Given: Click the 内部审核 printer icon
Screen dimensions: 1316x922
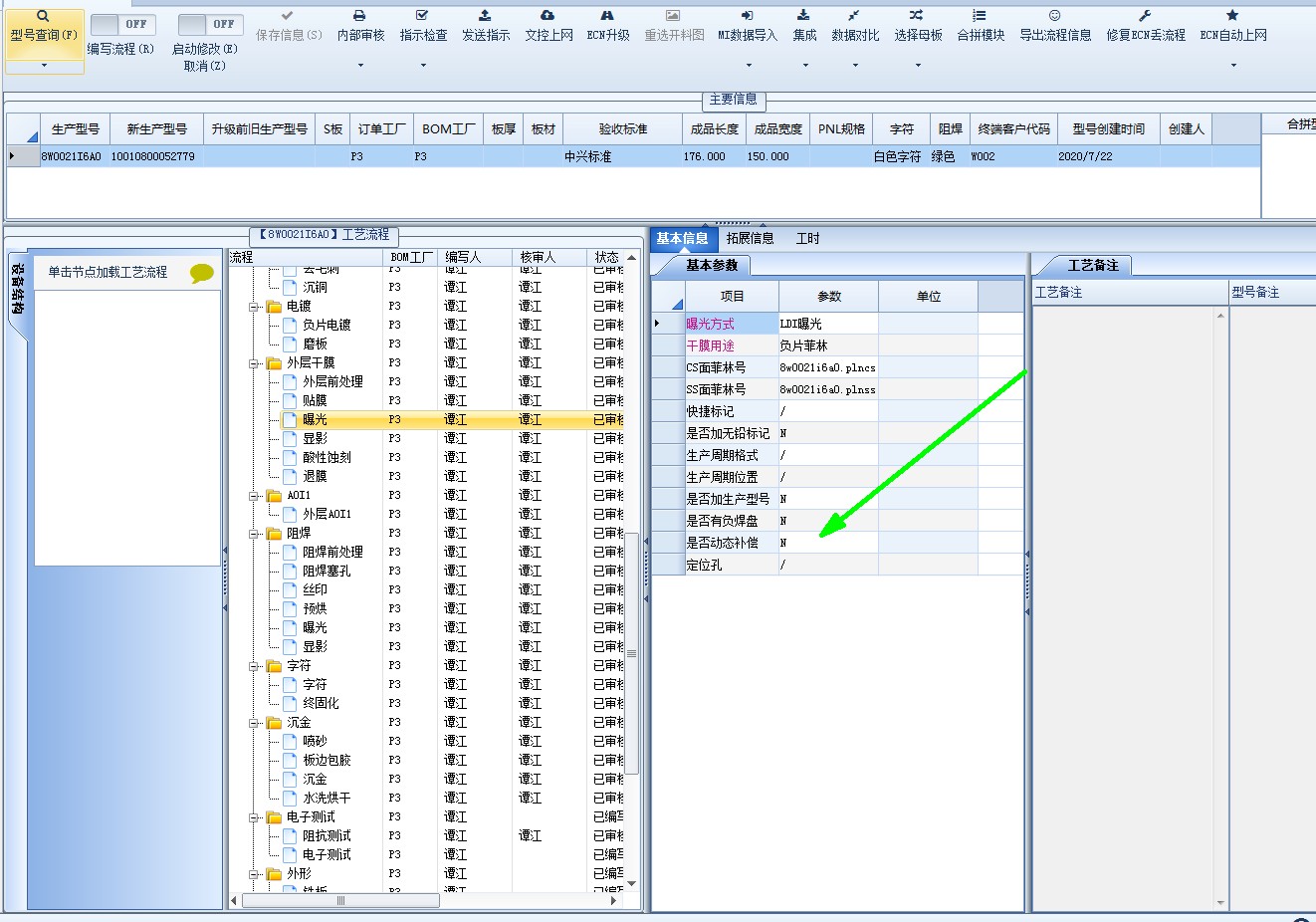Looking at the screenshot, I should click(x=360, y=16).
